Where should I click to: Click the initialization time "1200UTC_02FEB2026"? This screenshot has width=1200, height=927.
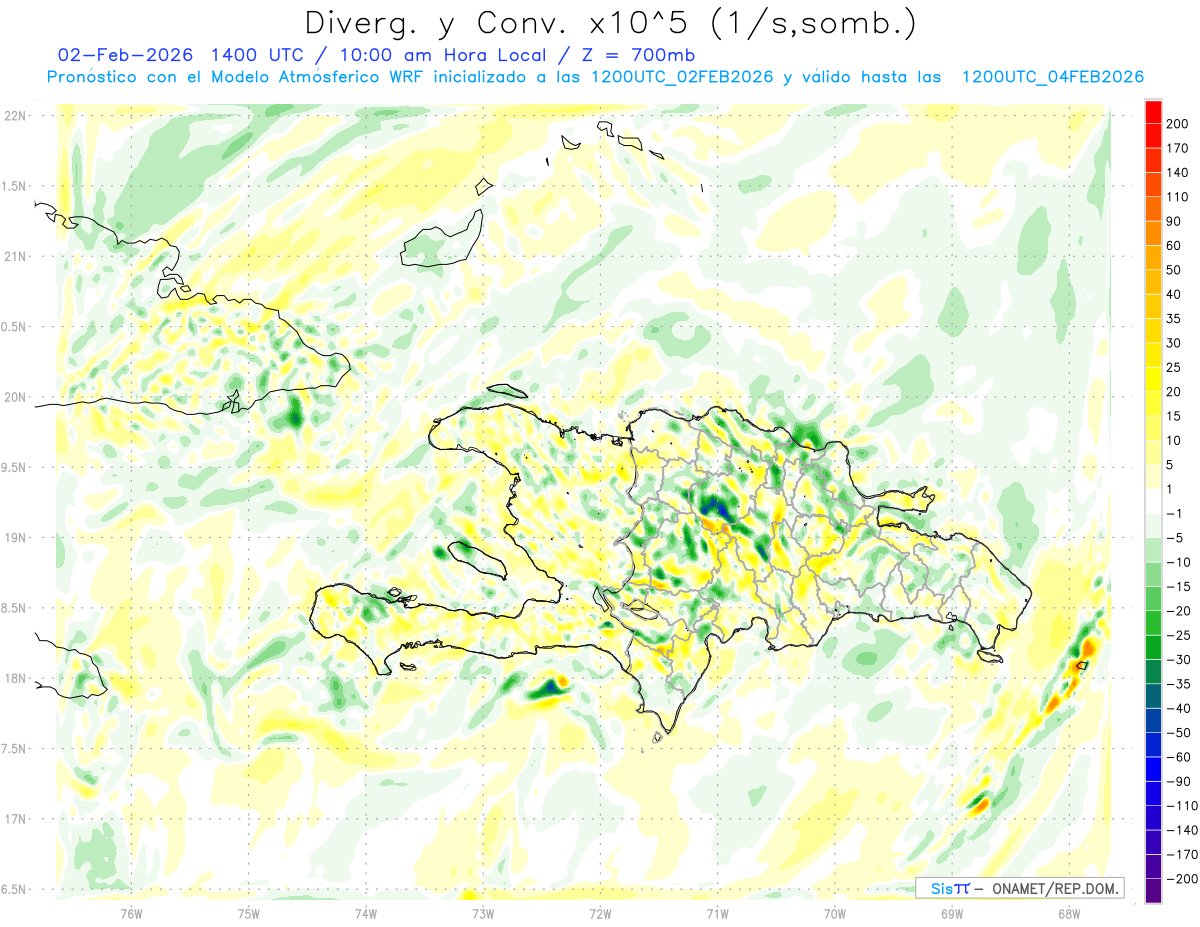pos(683,77)
